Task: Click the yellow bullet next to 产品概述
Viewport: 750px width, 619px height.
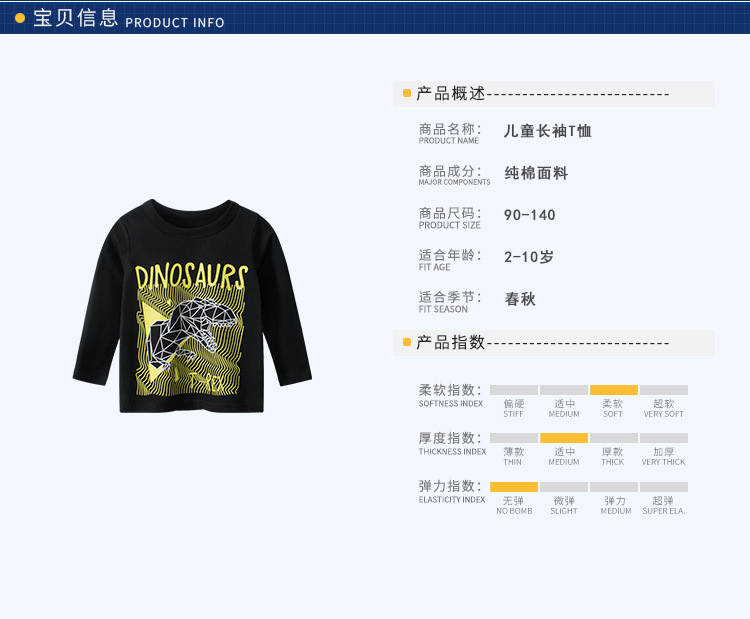Action: click(407, 93)
